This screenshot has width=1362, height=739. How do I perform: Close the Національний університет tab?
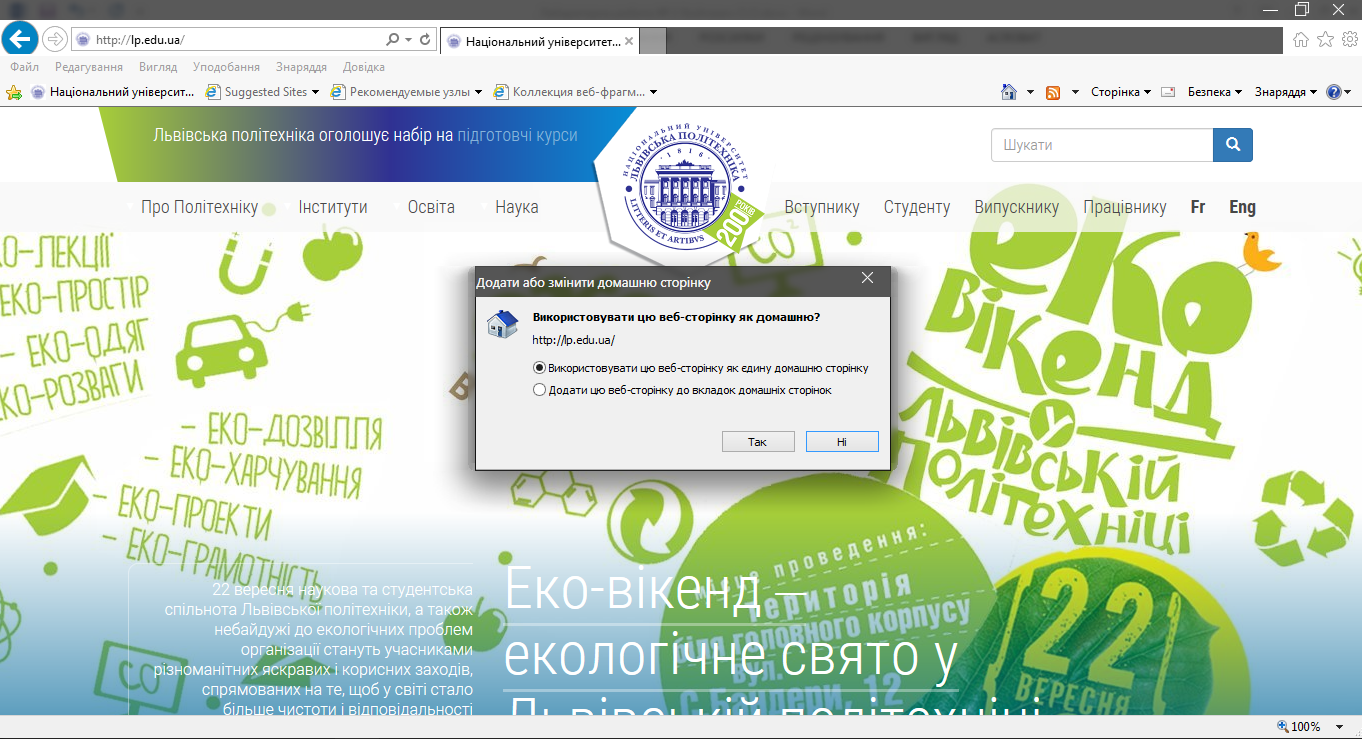pyautogui.click(x=628, y=41)
